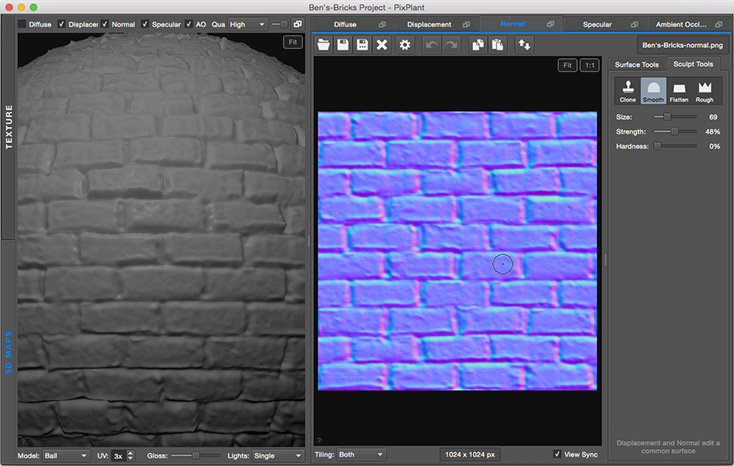Click the open folder icon in toolbar
734x466 pixels.
tap(324, 45)
